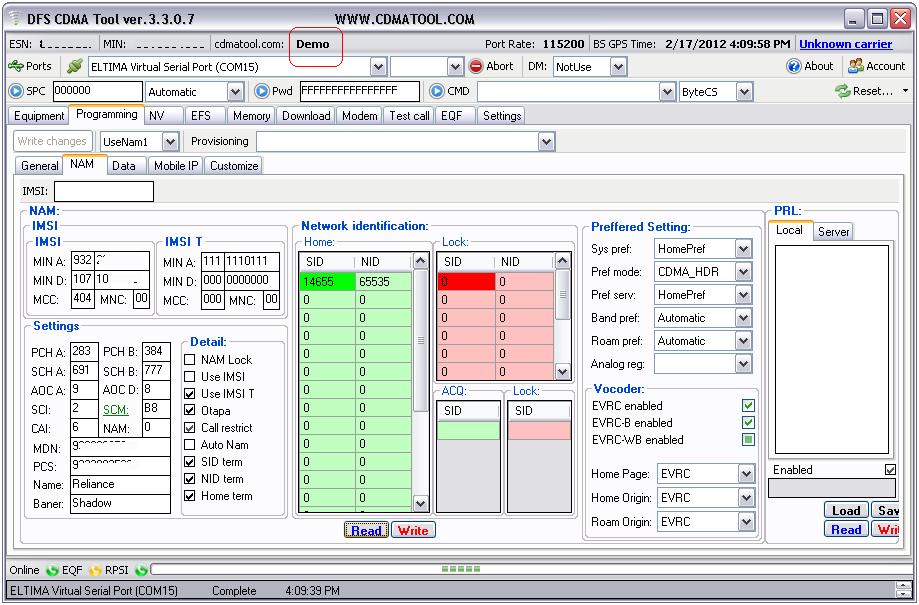Toggle the NID term checkbox
This screenshot has width=919, height=605.
click(190, 478)
